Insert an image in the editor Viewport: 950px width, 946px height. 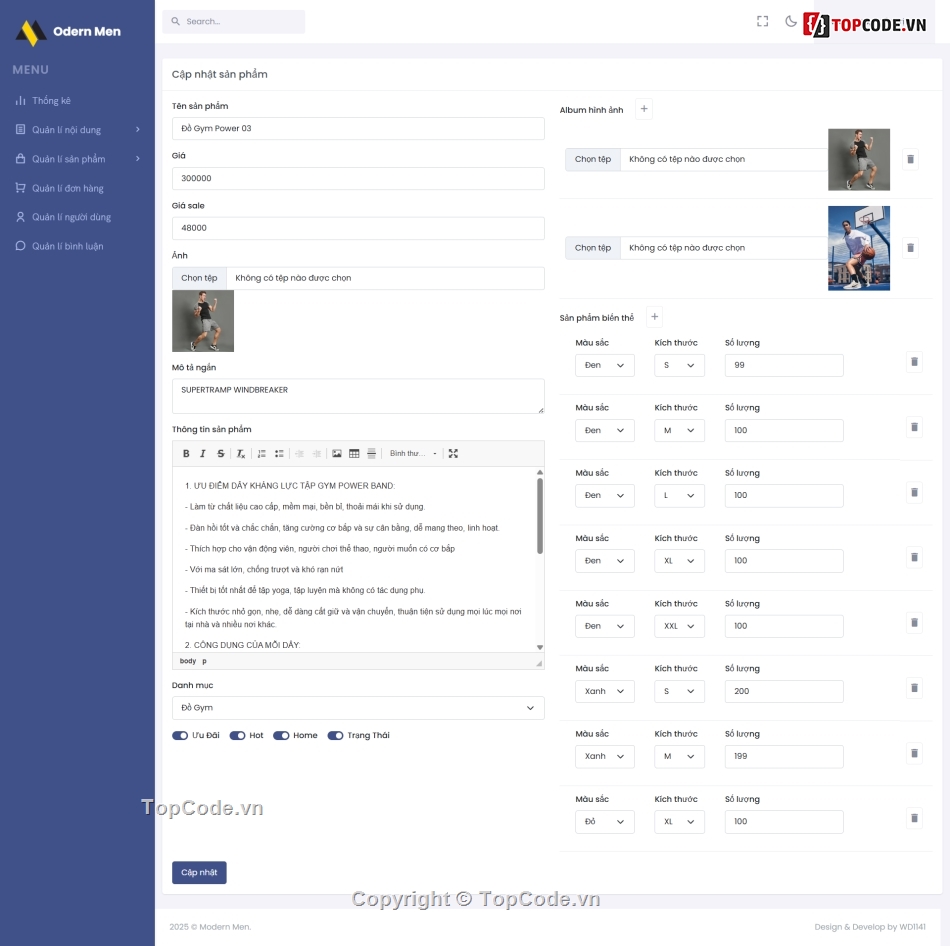337,454
